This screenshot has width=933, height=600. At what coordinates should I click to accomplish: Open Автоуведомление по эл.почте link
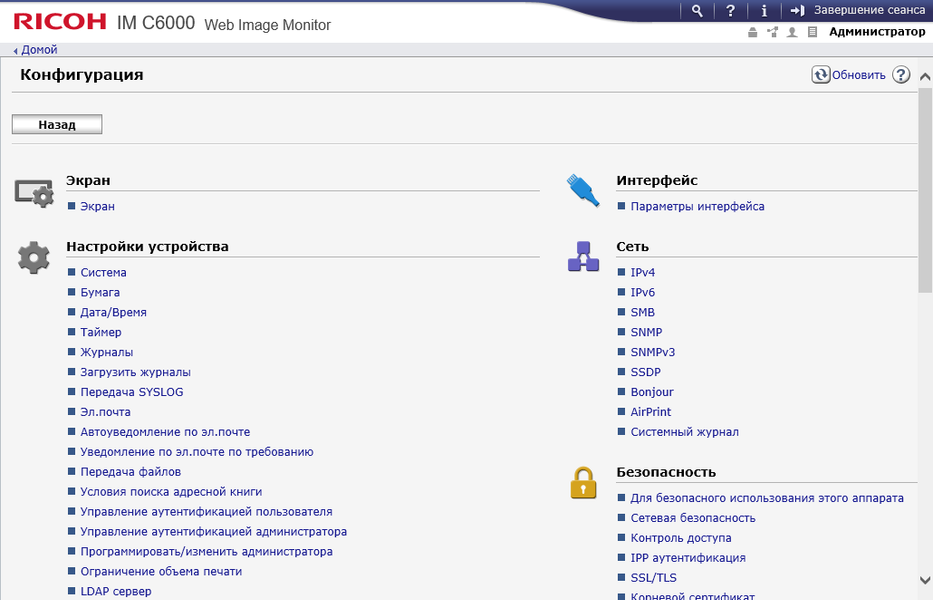165,432
